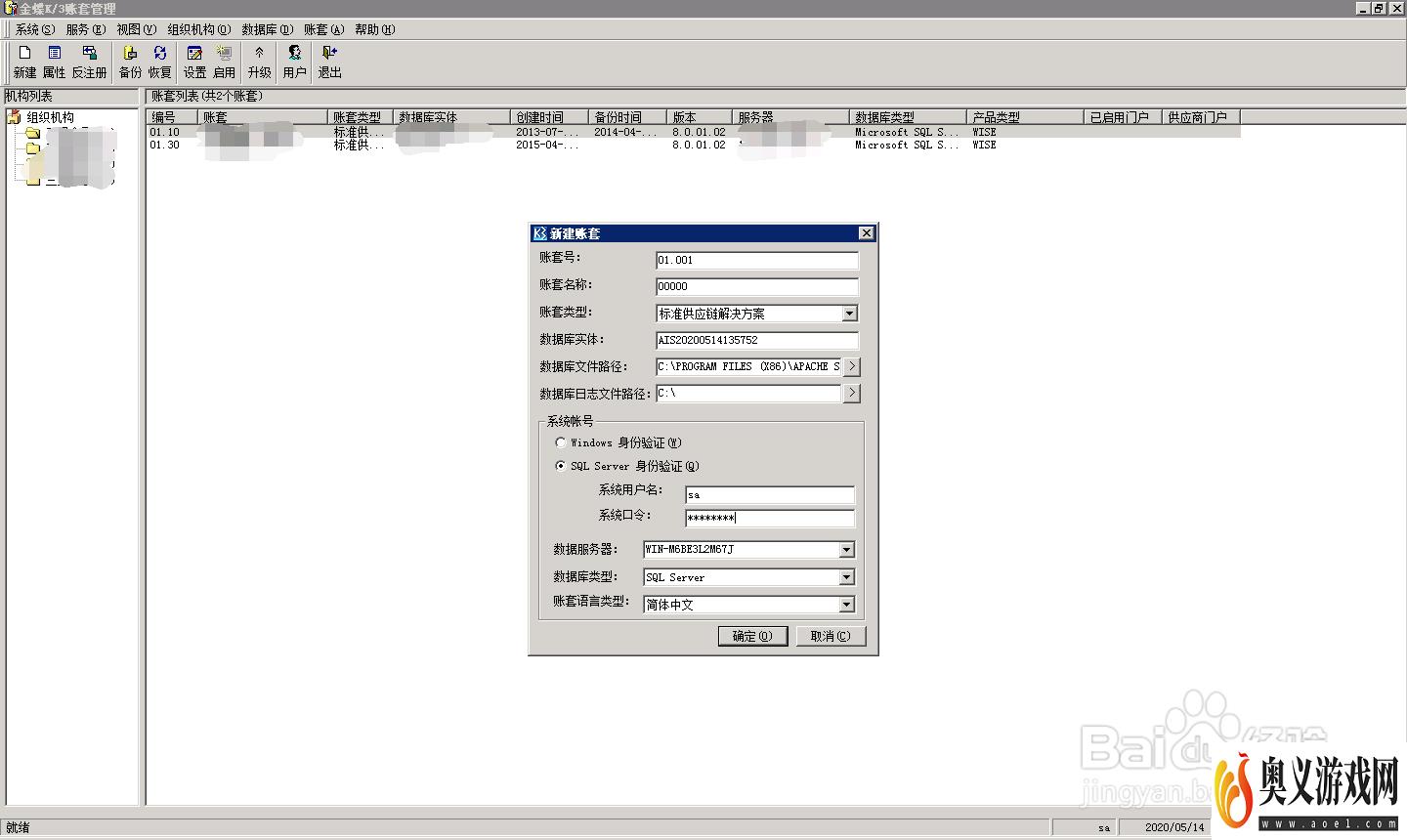
Task: Sort by 供应商门户 column header
Action: [x=1202, y=117]
